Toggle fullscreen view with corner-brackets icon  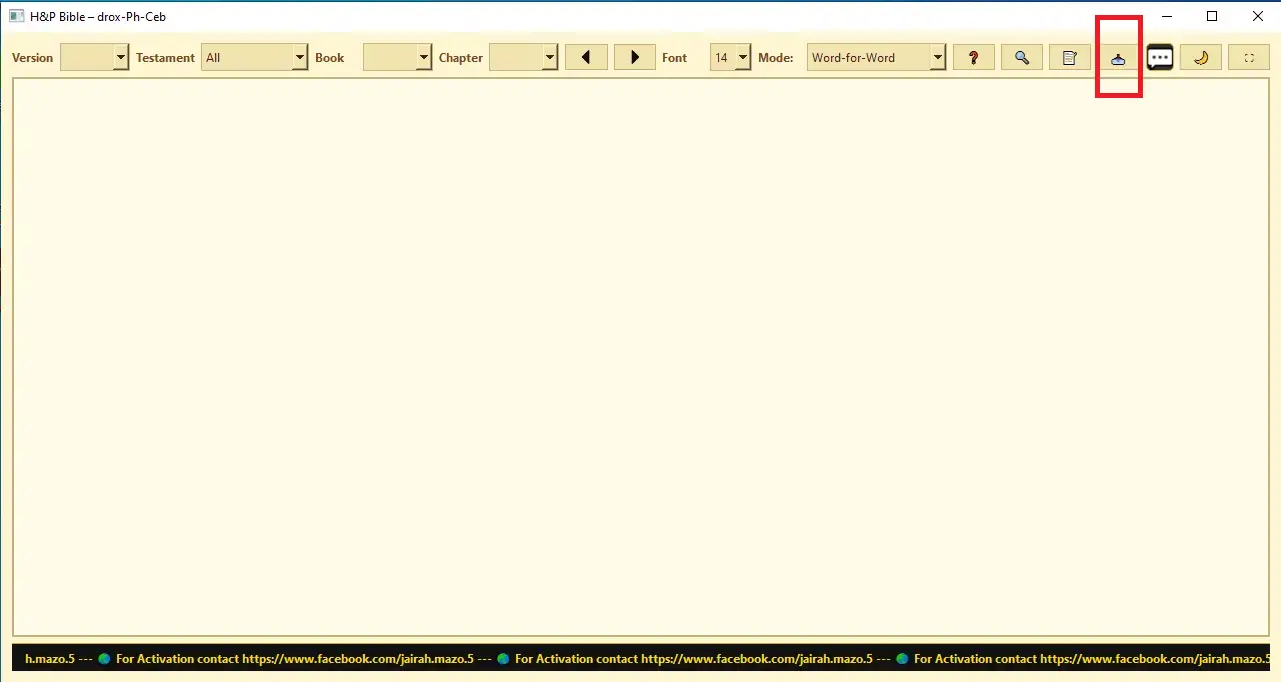(x=1249, y=58)
